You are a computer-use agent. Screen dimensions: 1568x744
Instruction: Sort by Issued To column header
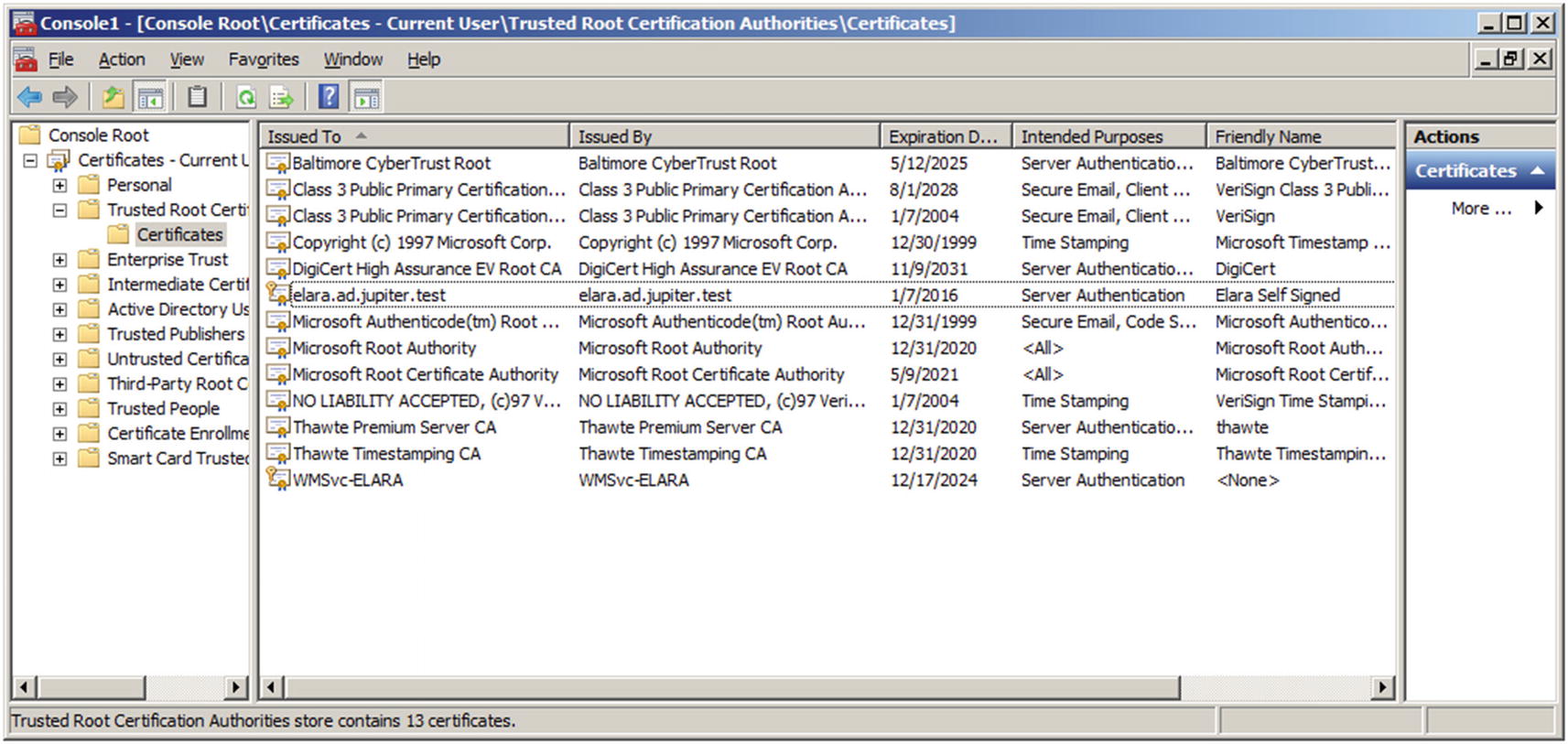415,136
